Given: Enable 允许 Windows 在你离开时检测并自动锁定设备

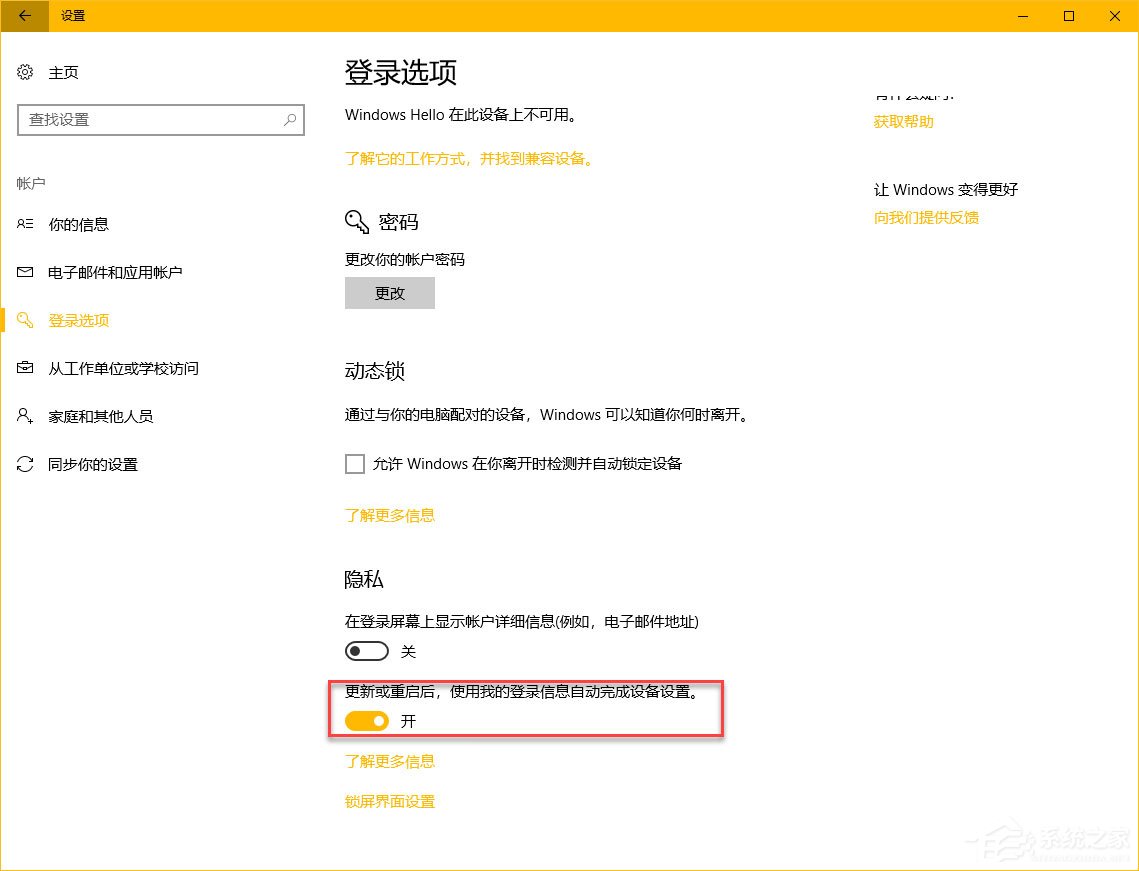Looking at the screenshot, I should coord(355,463).
